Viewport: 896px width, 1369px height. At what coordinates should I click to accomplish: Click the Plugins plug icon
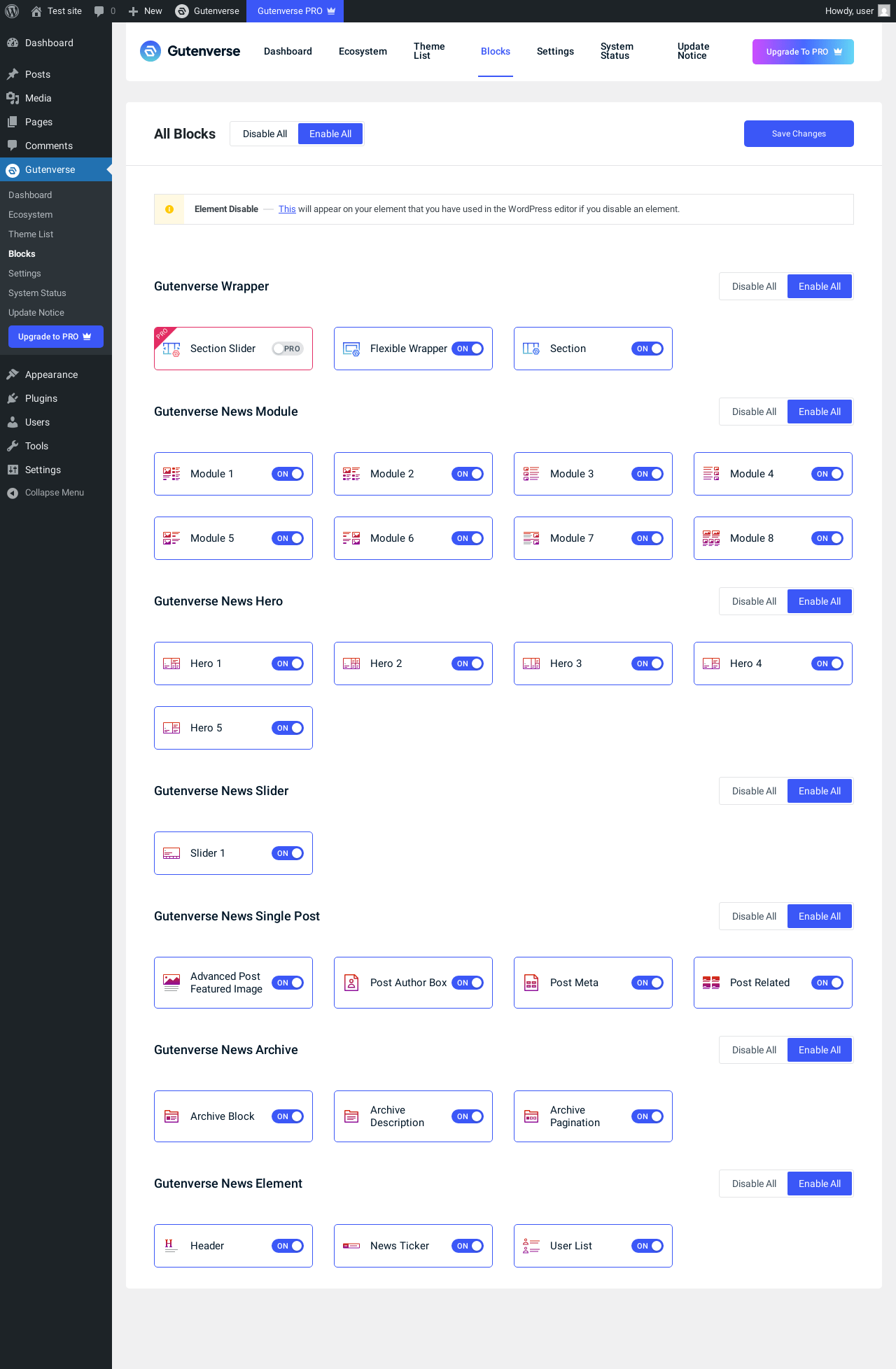pos(13,398)
